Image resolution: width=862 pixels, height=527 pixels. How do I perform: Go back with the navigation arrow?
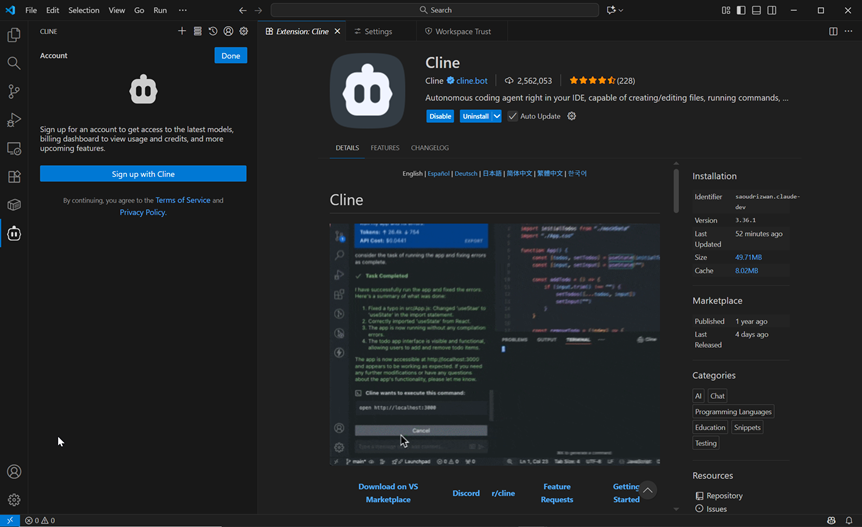coord(242,10)
